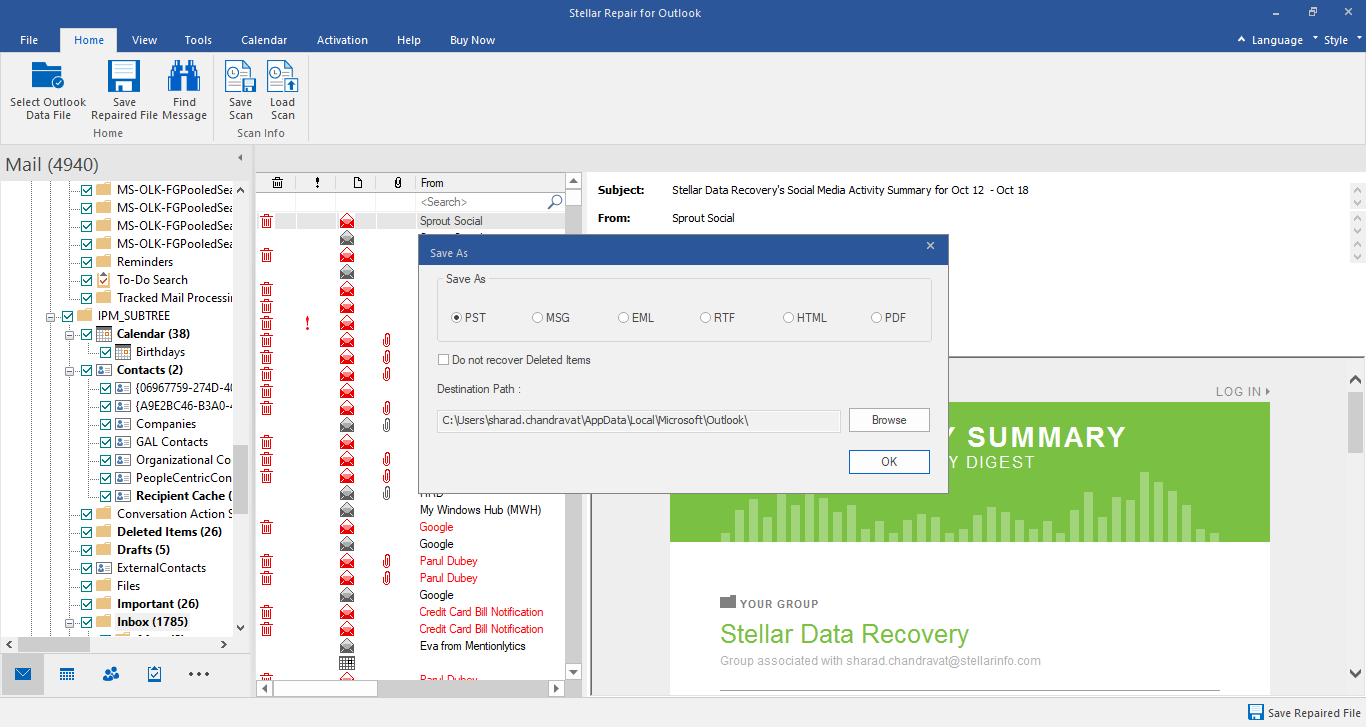Screen dimensions: 1366x727
Task: Click the item type page column header
Action: [357, 183]
